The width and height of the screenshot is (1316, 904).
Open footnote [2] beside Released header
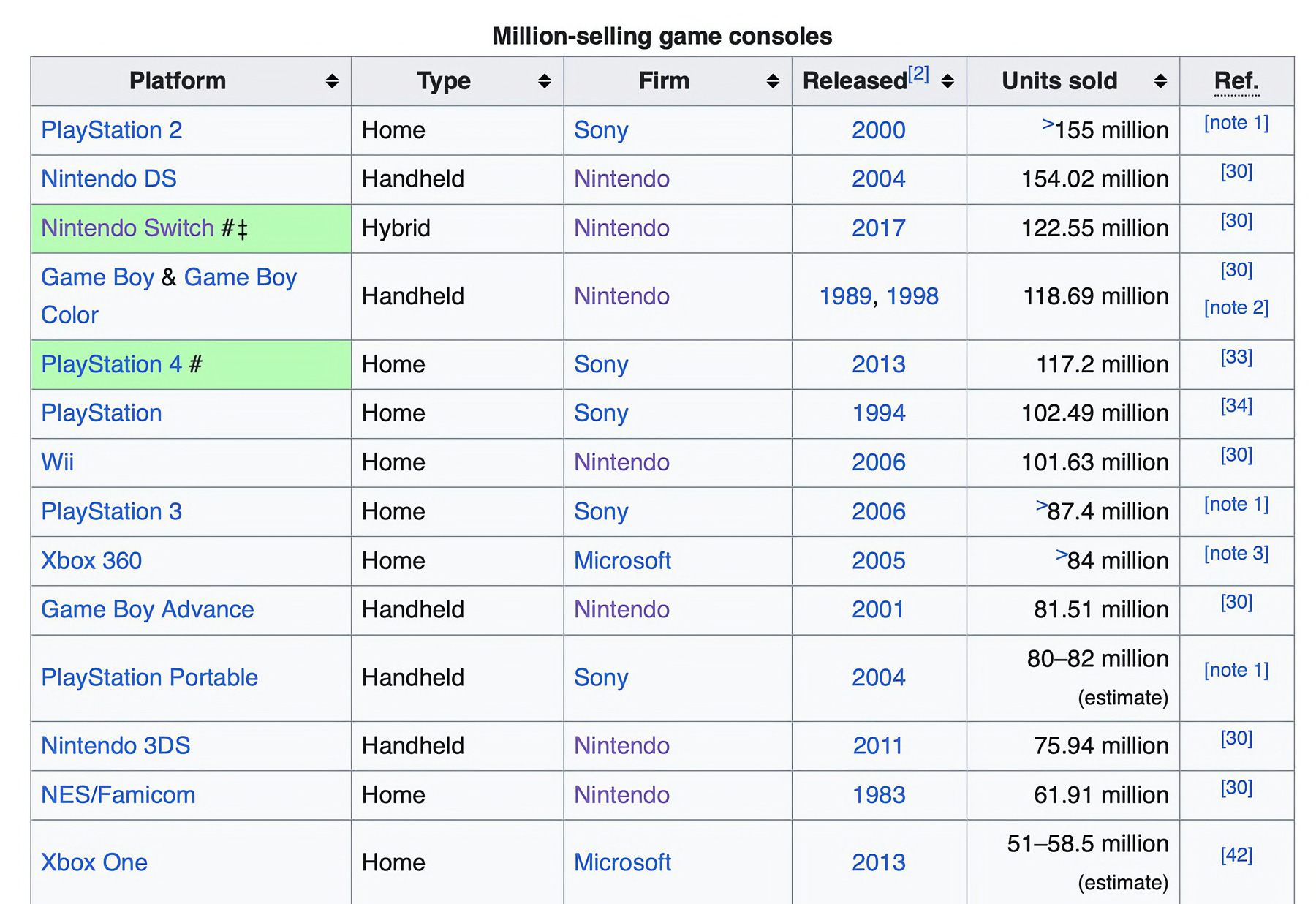point(918,74)
